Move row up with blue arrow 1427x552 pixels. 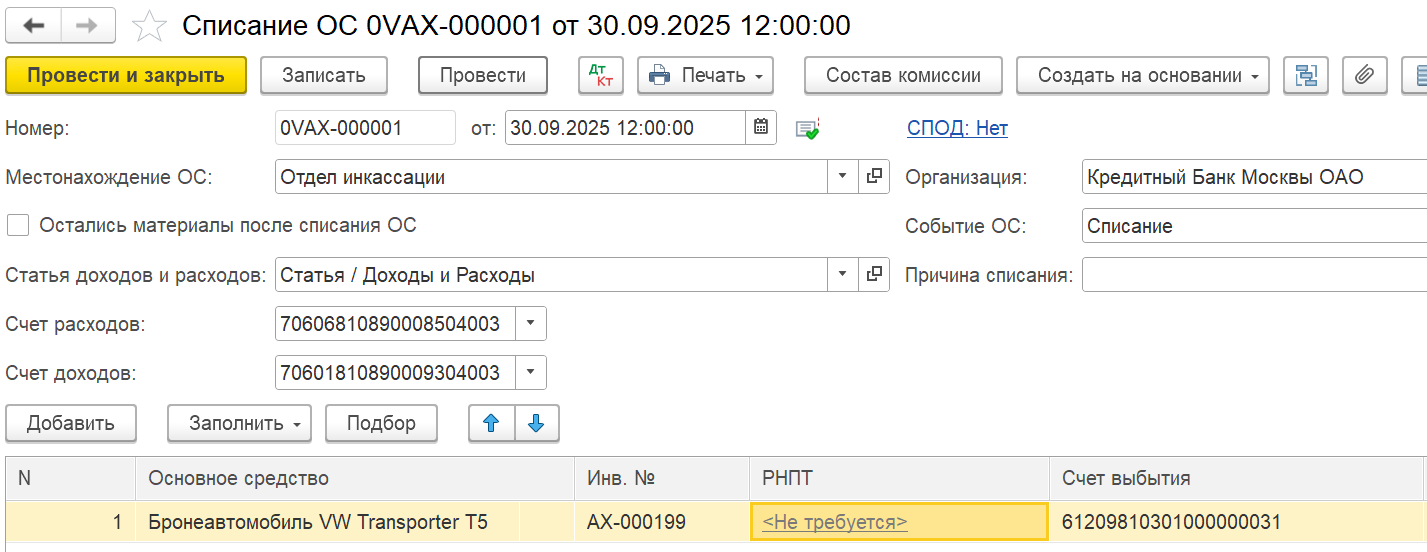[491, 423]
